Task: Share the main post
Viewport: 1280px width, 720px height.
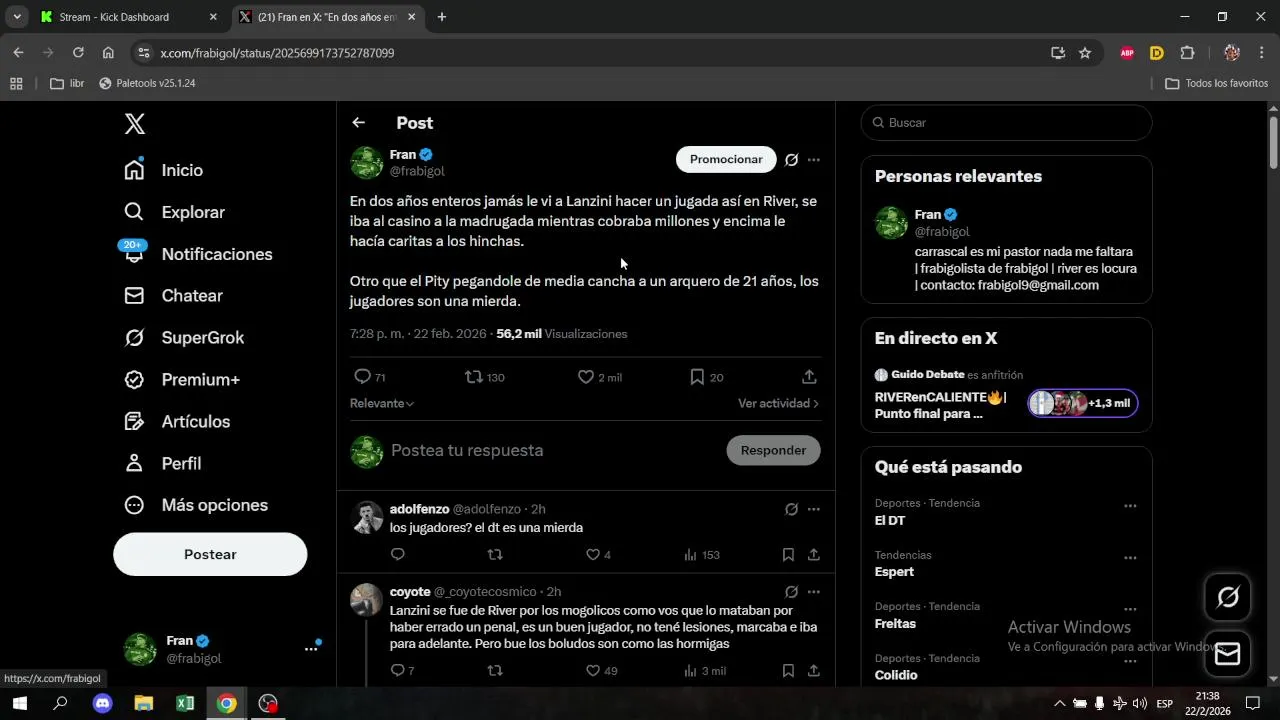Action: (x=809, y=377)
